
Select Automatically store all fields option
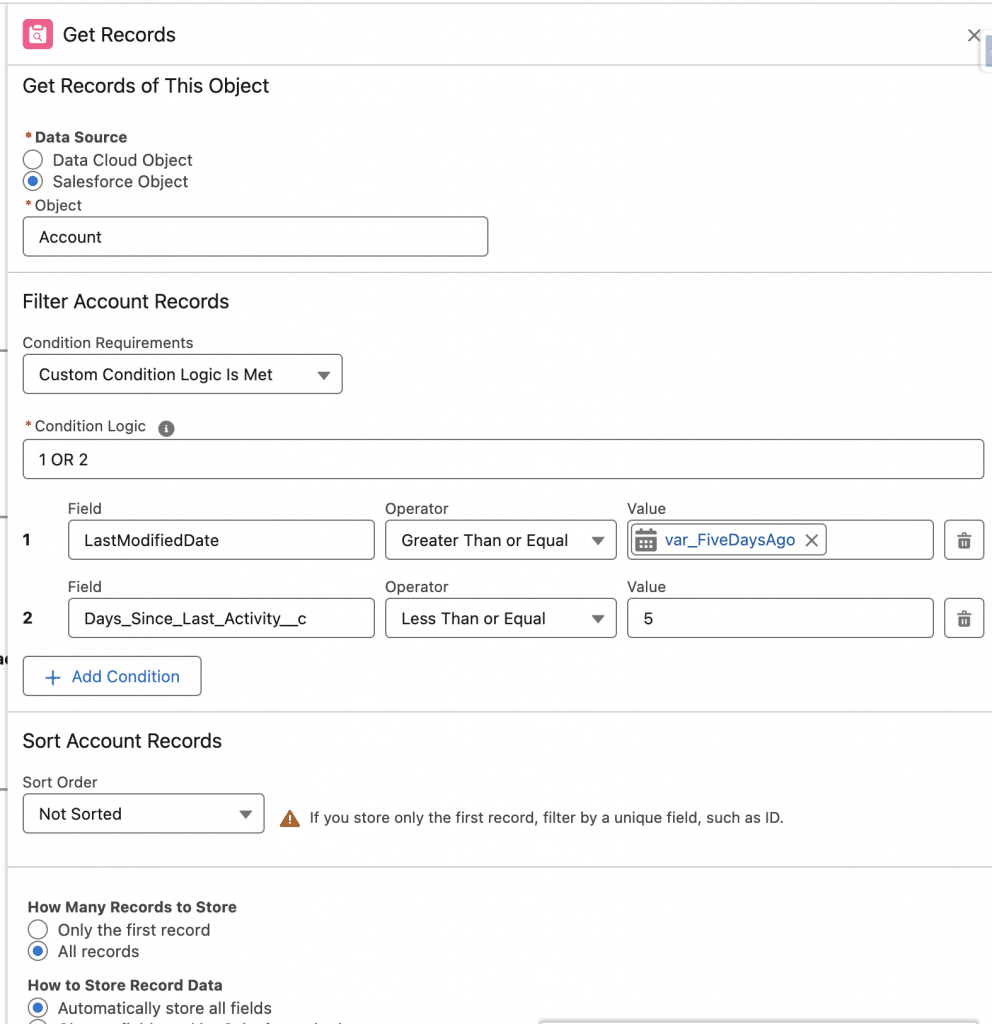[38, 1008]
